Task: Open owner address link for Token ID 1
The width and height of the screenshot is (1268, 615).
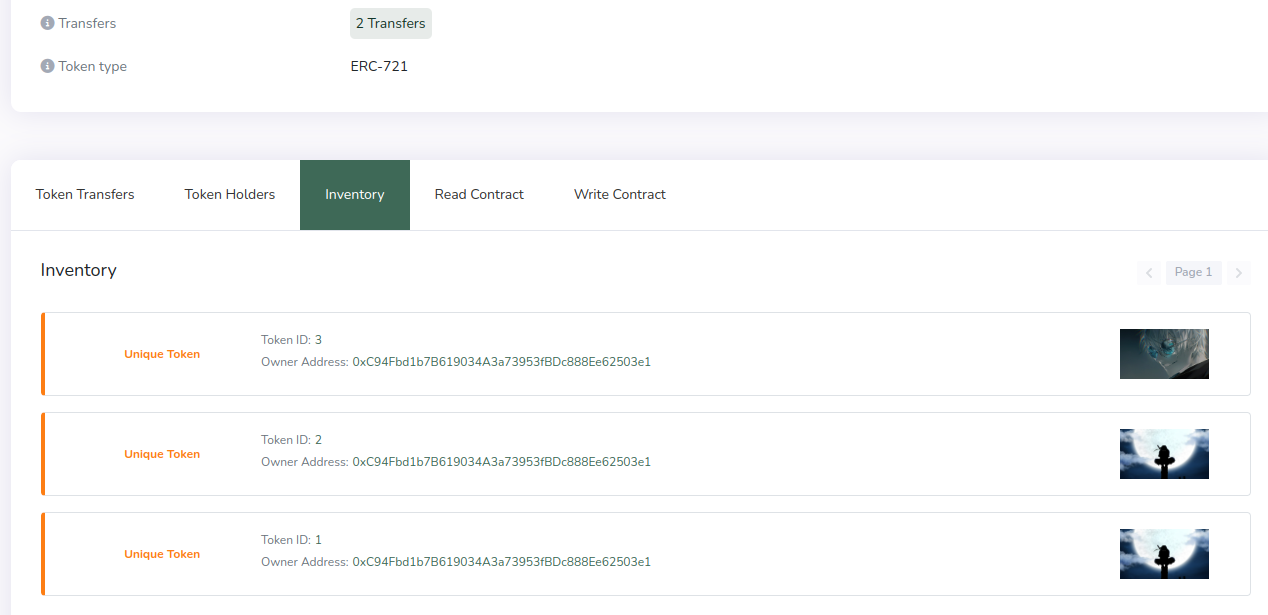Action: pyautogui.click(x=500, y=562)
